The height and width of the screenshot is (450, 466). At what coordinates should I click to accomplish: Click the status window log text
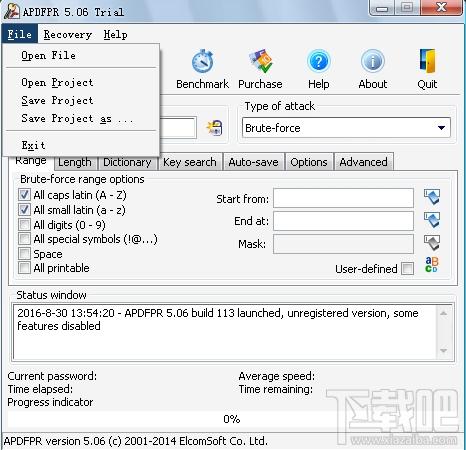coord(218,319)
